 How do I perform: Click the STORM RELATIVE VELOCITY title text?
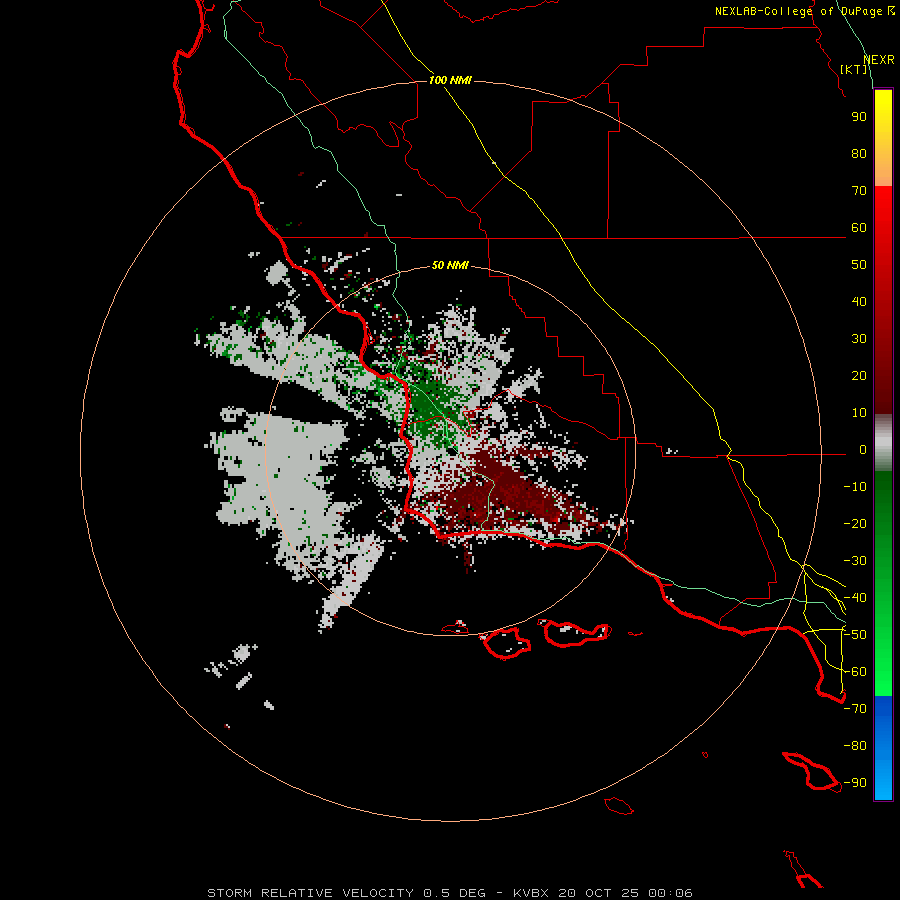tap(311, 893)
